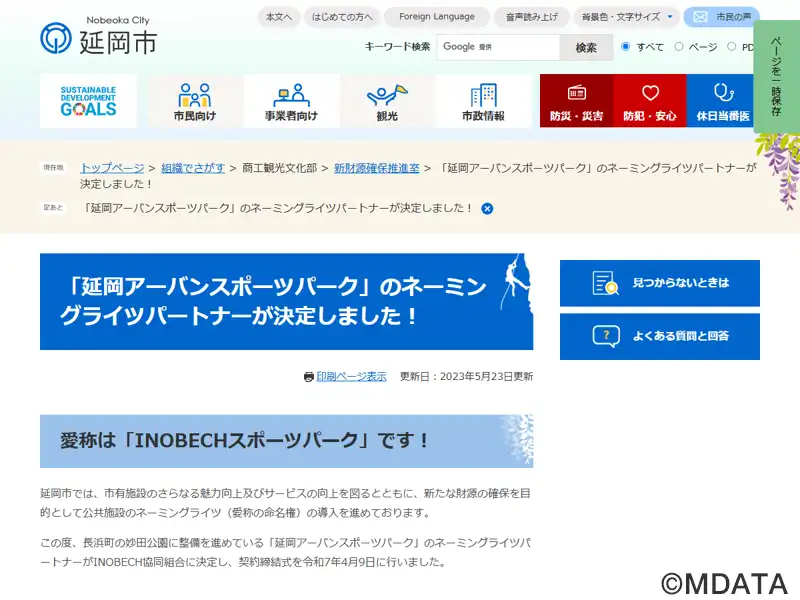Open the はじめての方へ page
Screen dimensions: 800x600
[x=342, y=17]
